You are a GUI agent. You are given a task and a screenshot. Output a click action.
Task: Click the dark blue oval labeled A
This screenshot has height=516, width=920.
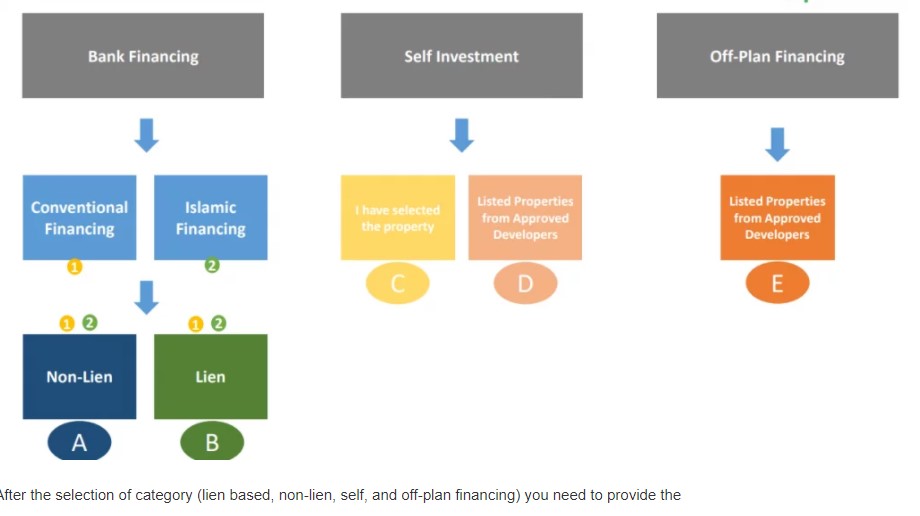pos(79,443)
